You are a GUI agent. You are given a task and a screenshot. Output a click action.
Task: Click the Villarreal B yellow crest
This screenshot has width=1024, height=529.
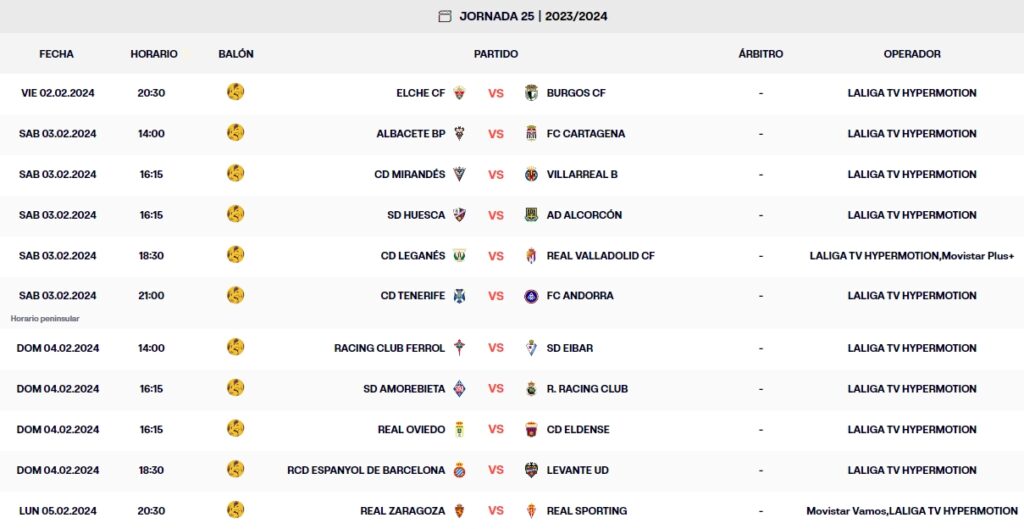(531, 174)
